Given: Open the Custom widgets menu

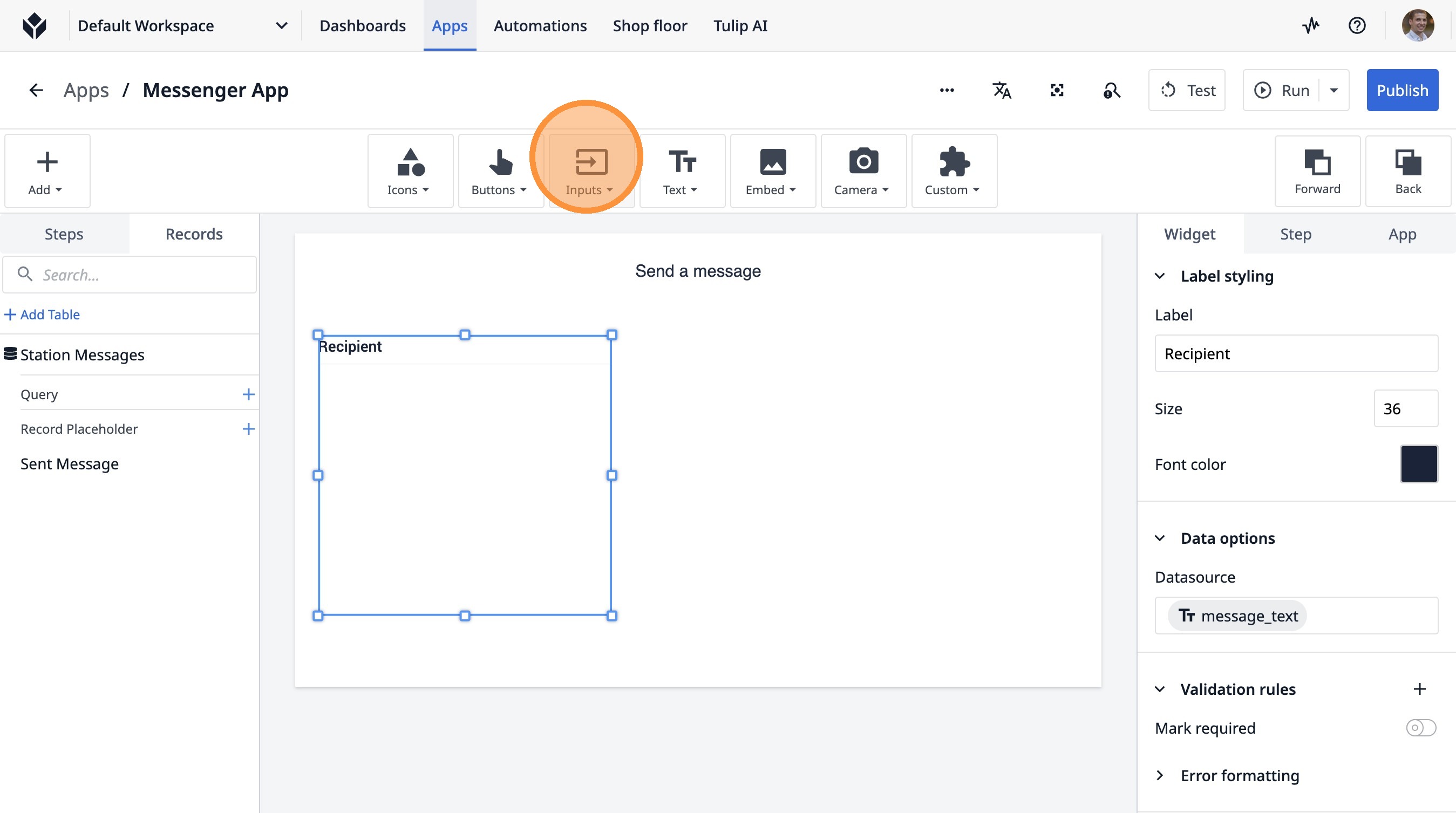Looking at the screenshot, I should point(953,170).
